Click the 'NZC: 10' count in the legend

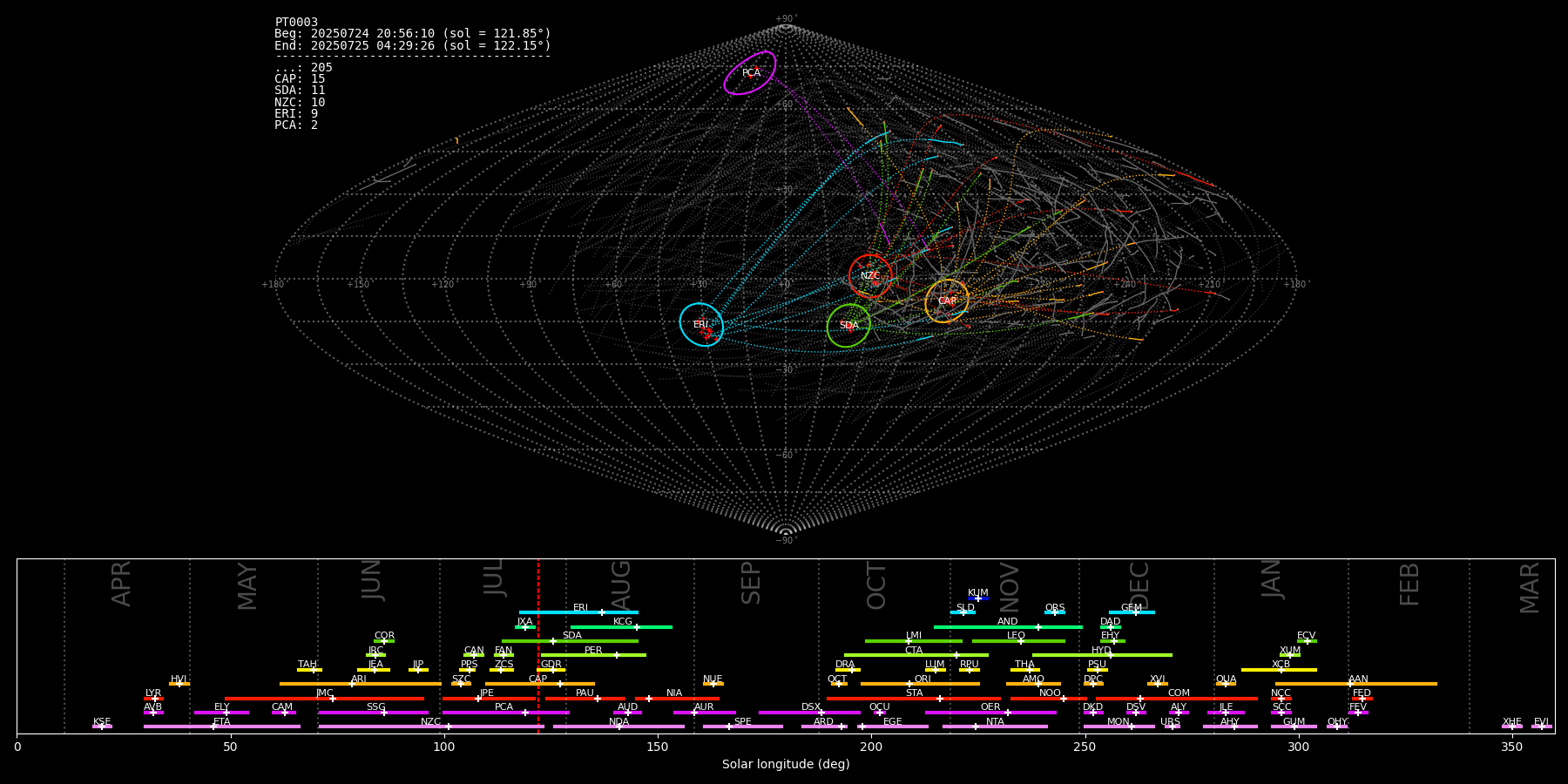click(x=300, y=102)
